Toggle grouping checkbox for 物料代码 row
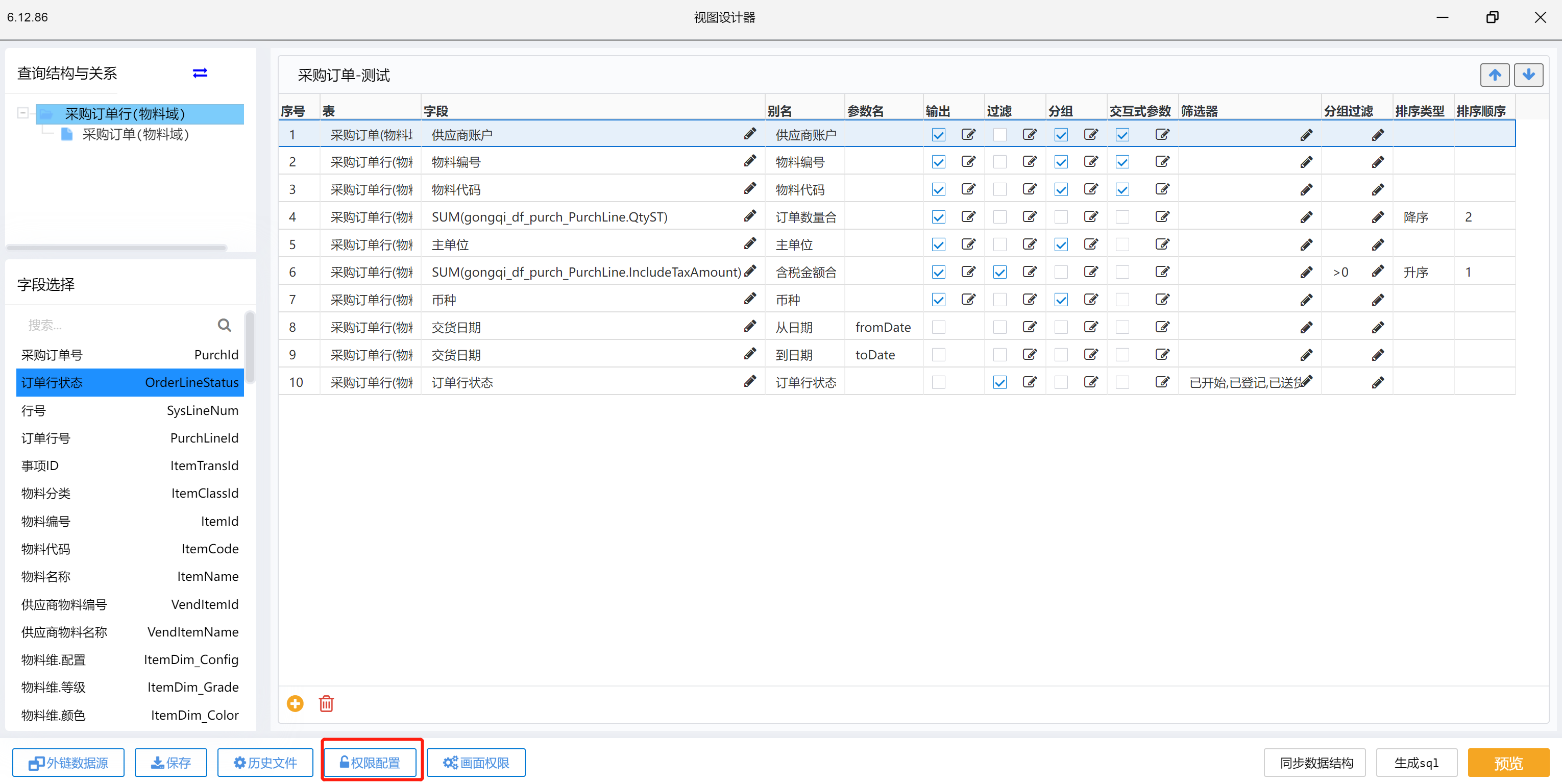Viewport: 1562px width, 784px height. click(x=1061, y=189)
